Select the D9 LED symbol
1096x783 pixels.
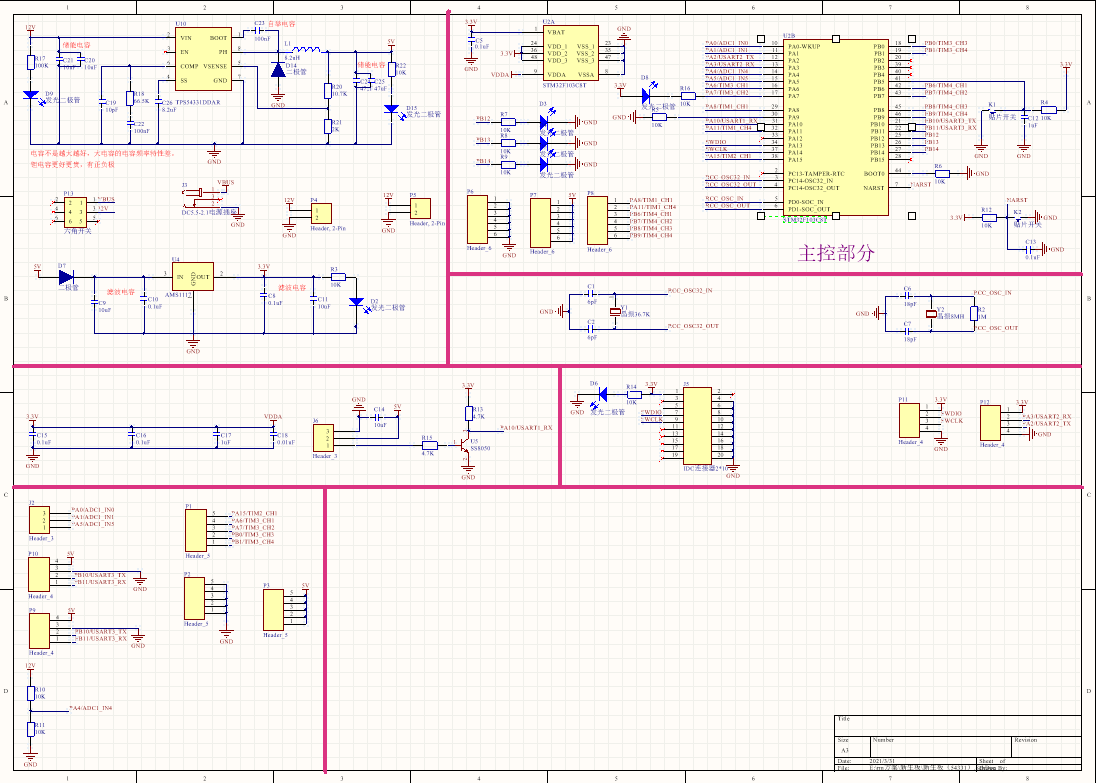[x=31, y=95]
